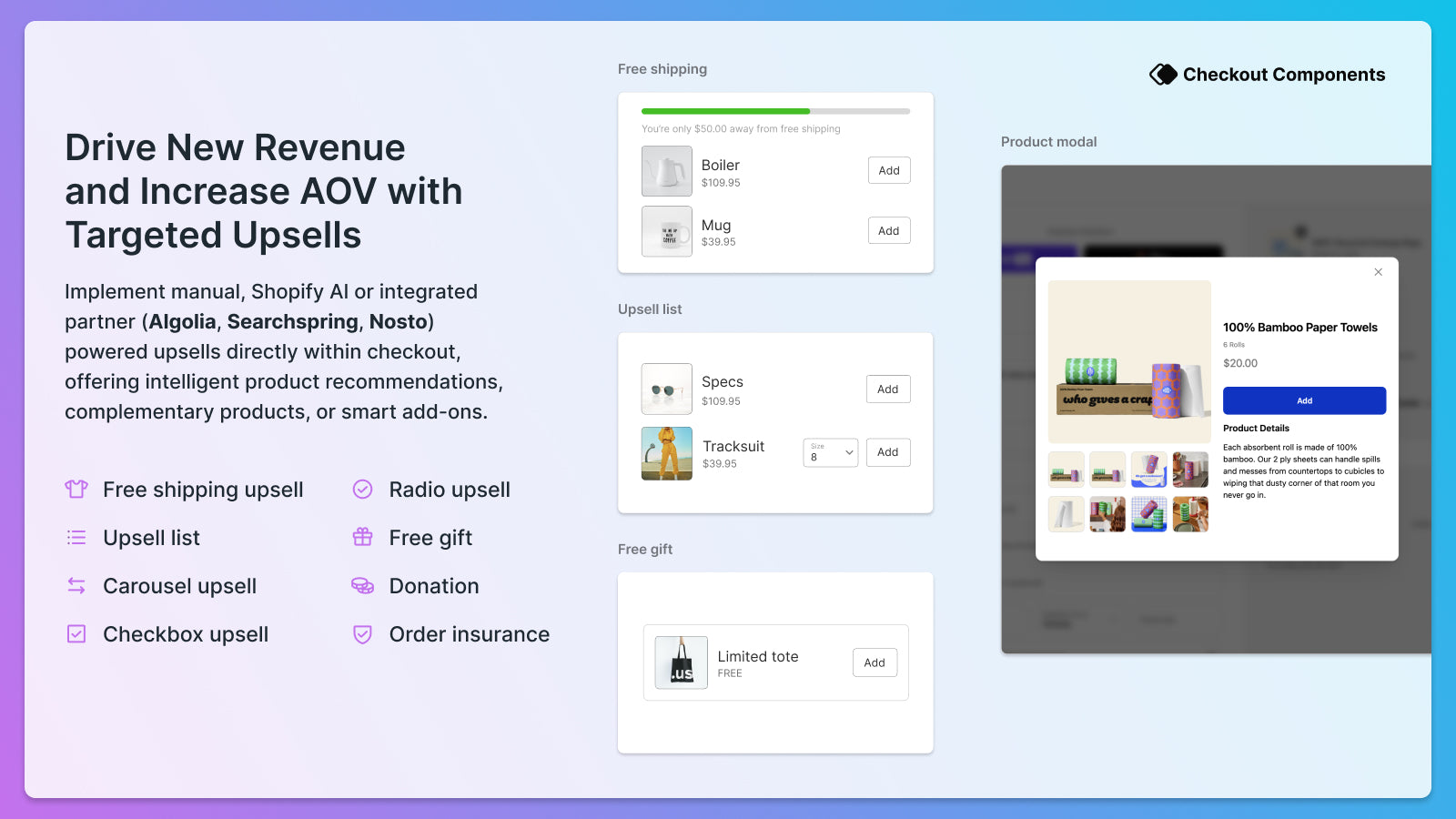Click the free shipping progress bar
This screenshot has width=1456, height=819.
775,111
